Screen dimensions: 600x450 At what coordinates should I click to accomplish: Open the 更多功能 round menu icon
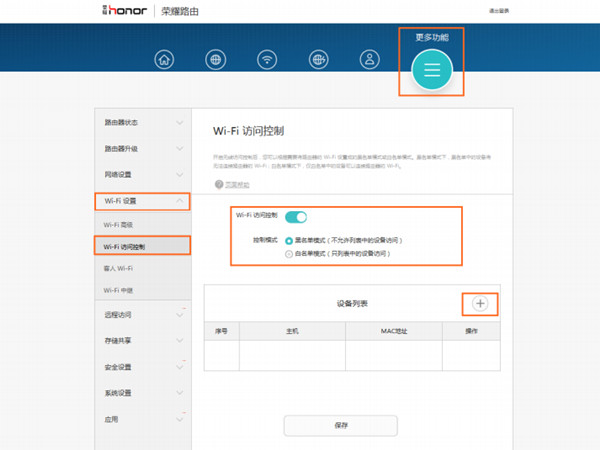click(432, 70)
